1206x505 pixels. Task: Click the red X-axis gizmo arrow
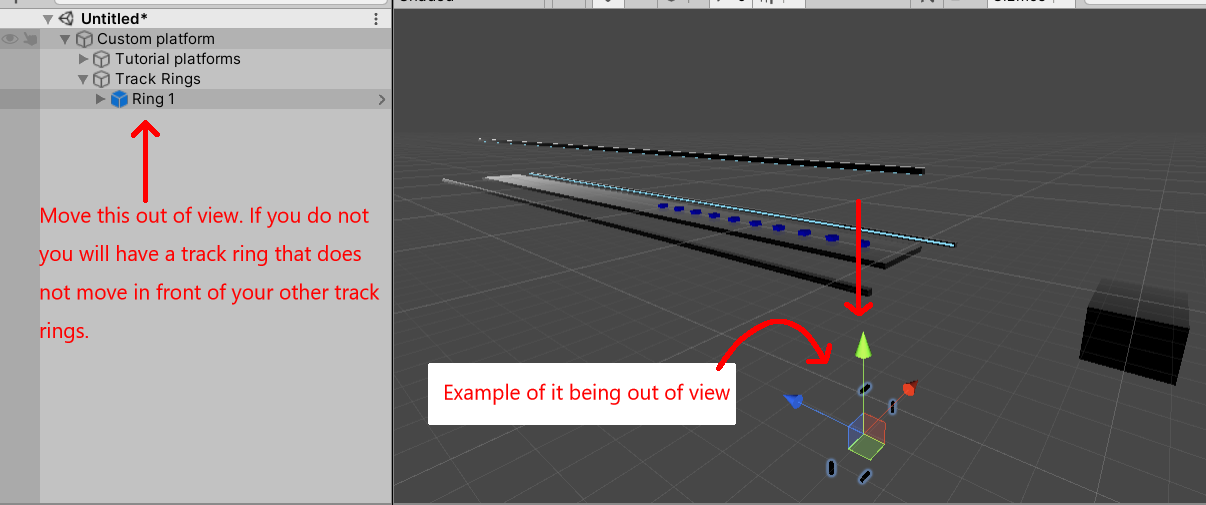tap(909, 388)
